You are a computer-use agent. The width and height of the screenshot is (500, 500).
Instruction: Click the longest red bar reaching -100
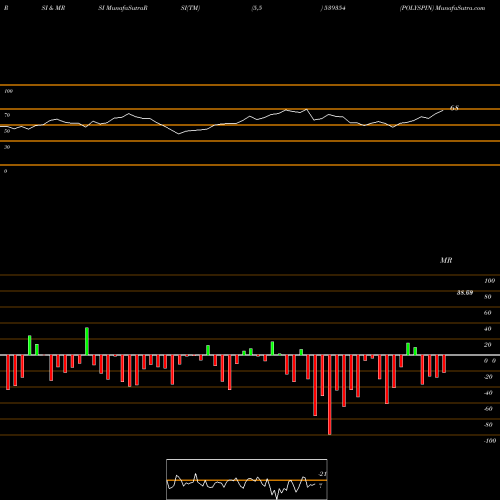point(330,395)
